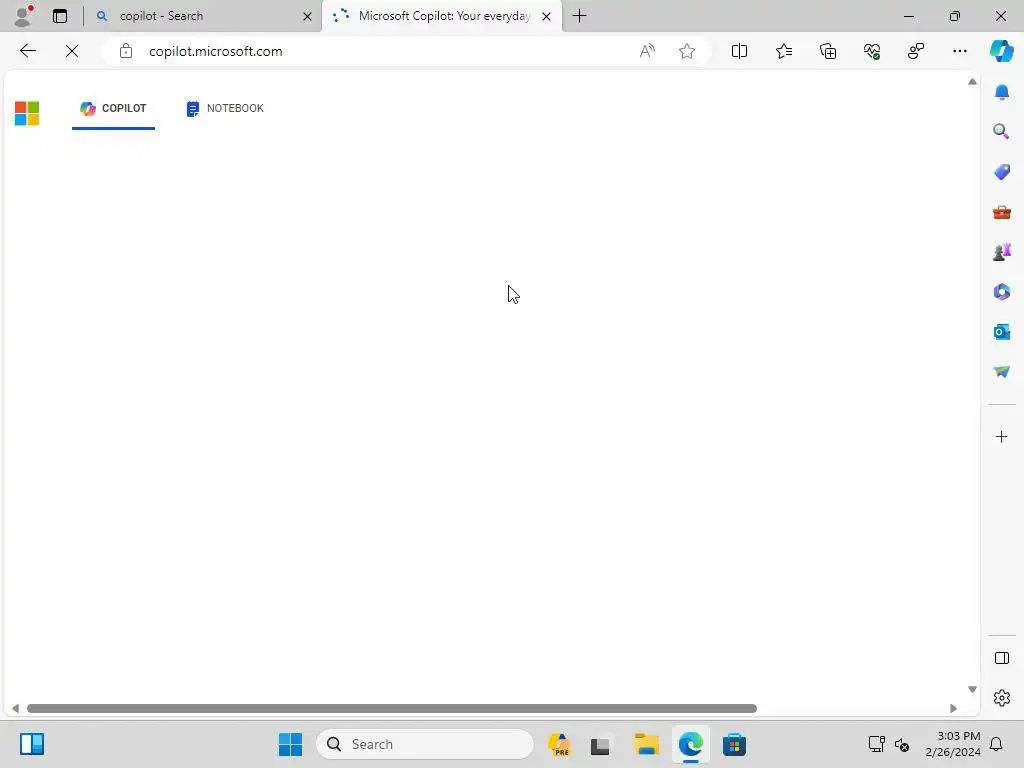Open the taskbar notifications bell

(996, 744)
